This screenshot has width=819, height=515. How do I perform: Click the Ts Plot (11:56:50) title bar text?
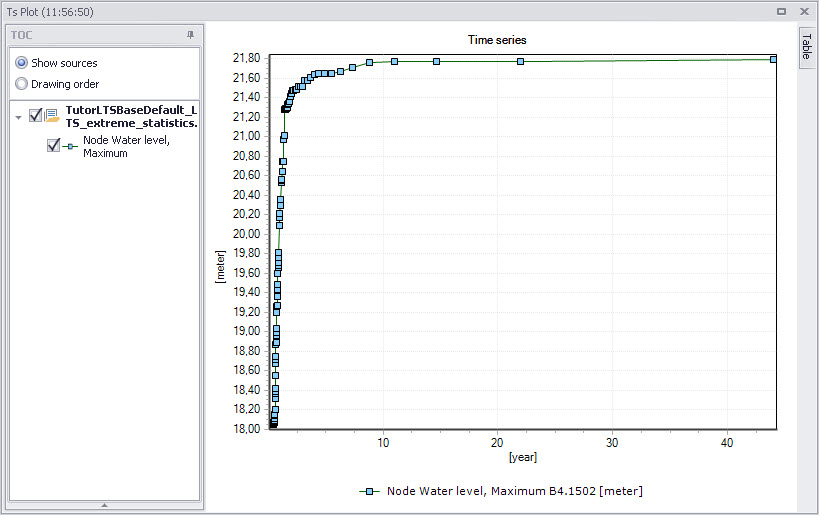tap(50, 11)
